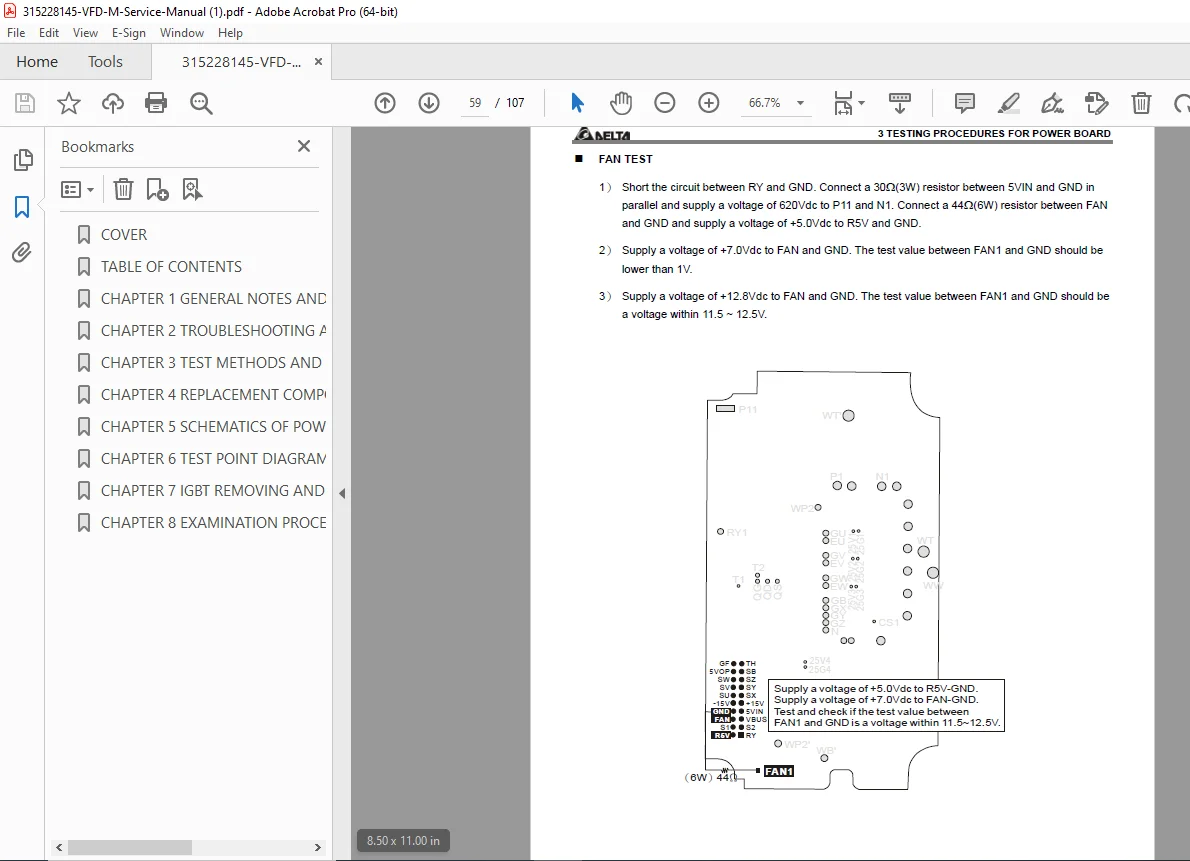Click bookmarks scrollbar right arrow
Screen dimensions: 1190x861
tap(318, 847)
